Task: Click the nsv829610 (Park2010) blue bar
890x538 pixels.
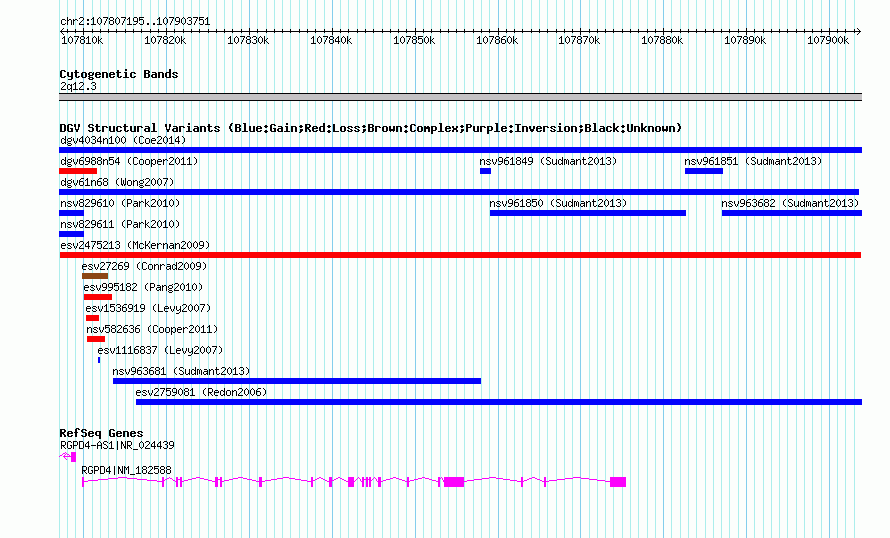Action: coord(72,213)
